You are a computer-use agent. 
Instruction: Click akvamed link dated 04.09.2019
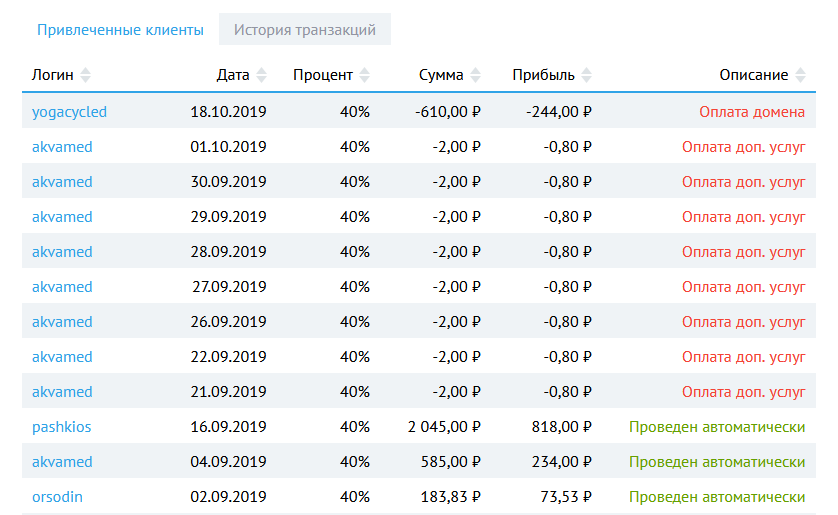click(x=62, y=462)
